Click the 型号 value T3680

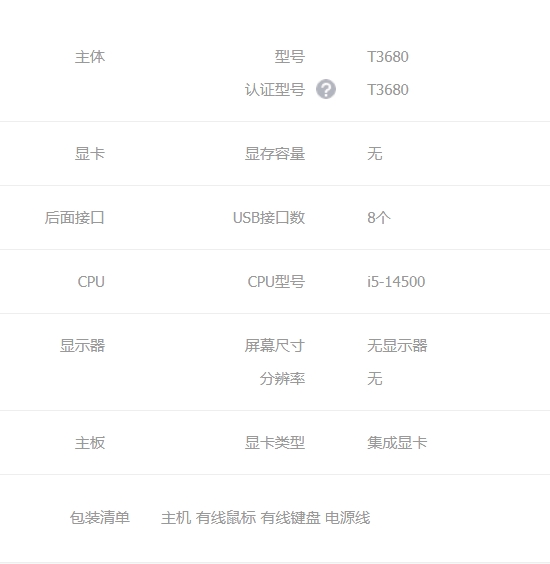[x=388, y=57]
